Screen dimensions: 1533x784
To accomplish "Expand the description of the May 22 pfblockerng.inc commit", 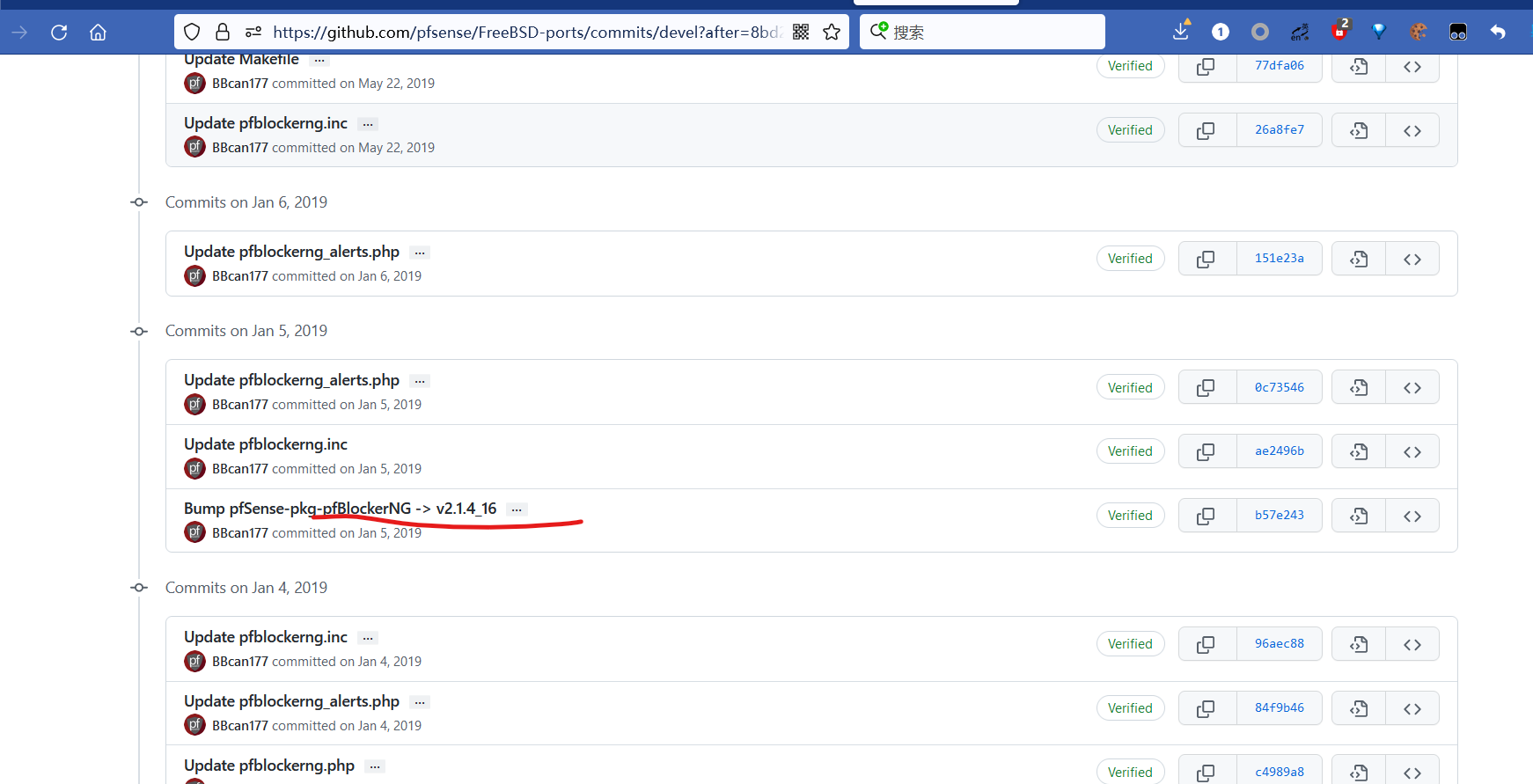I will pos(368,124).
